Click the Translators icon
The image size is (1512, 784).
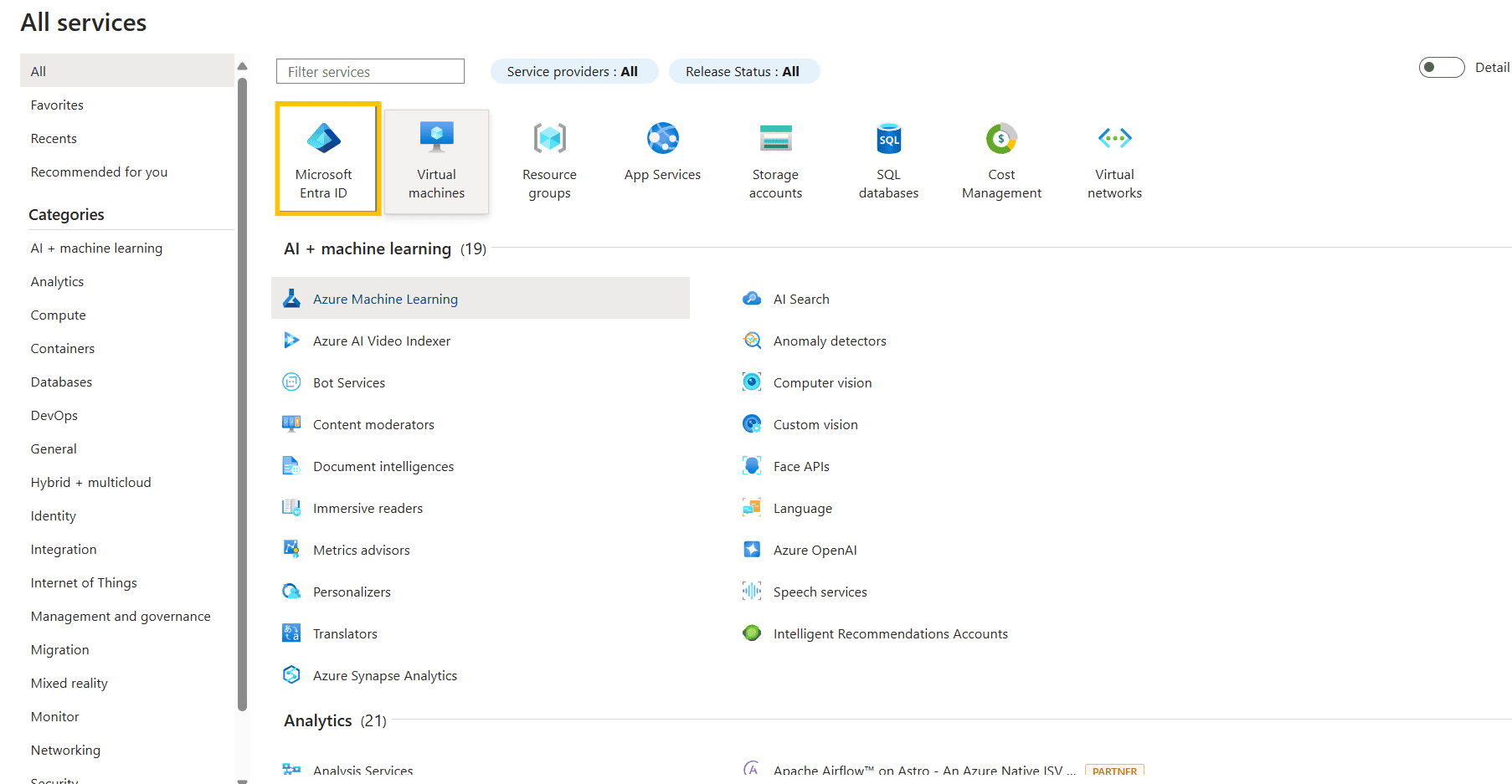[291, 633]
